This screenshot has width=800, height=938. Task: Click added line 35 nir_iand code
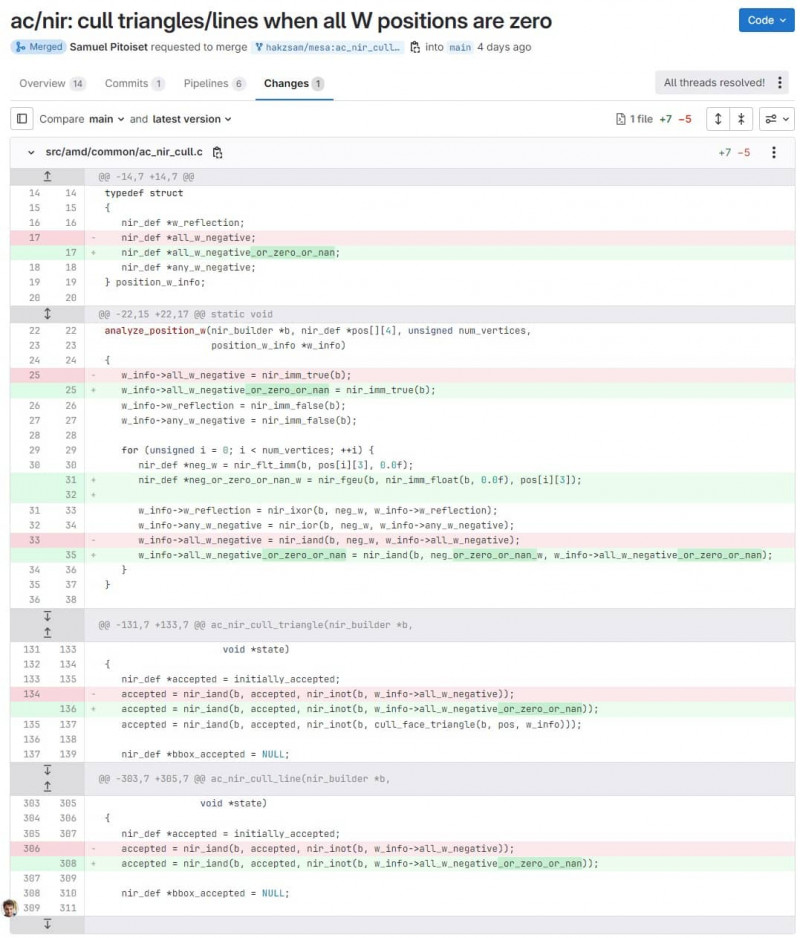(x=455, y=555)
